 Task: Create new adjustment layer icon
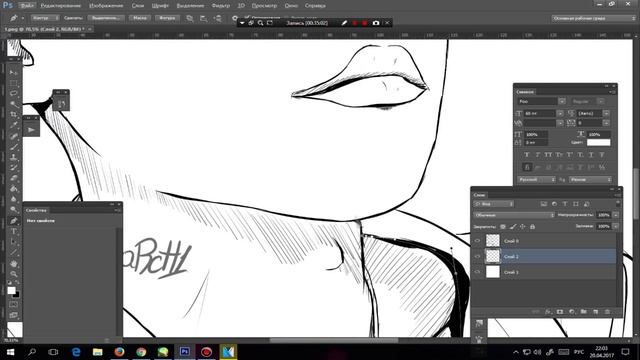(572, 312)
